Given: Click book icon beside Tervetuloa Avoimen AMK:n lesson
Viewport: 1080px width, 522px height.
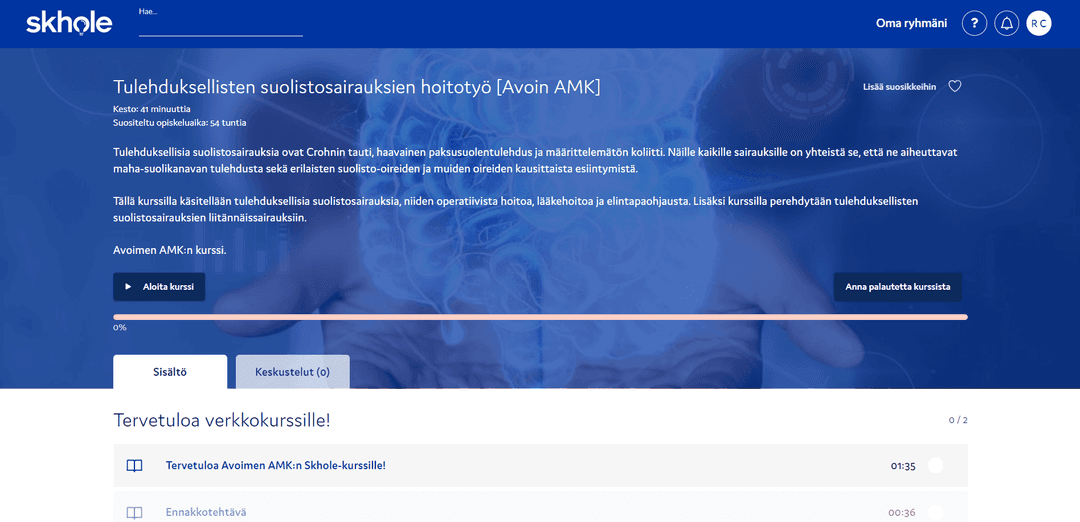Looking at the screenshot, I should coord(135,466).
